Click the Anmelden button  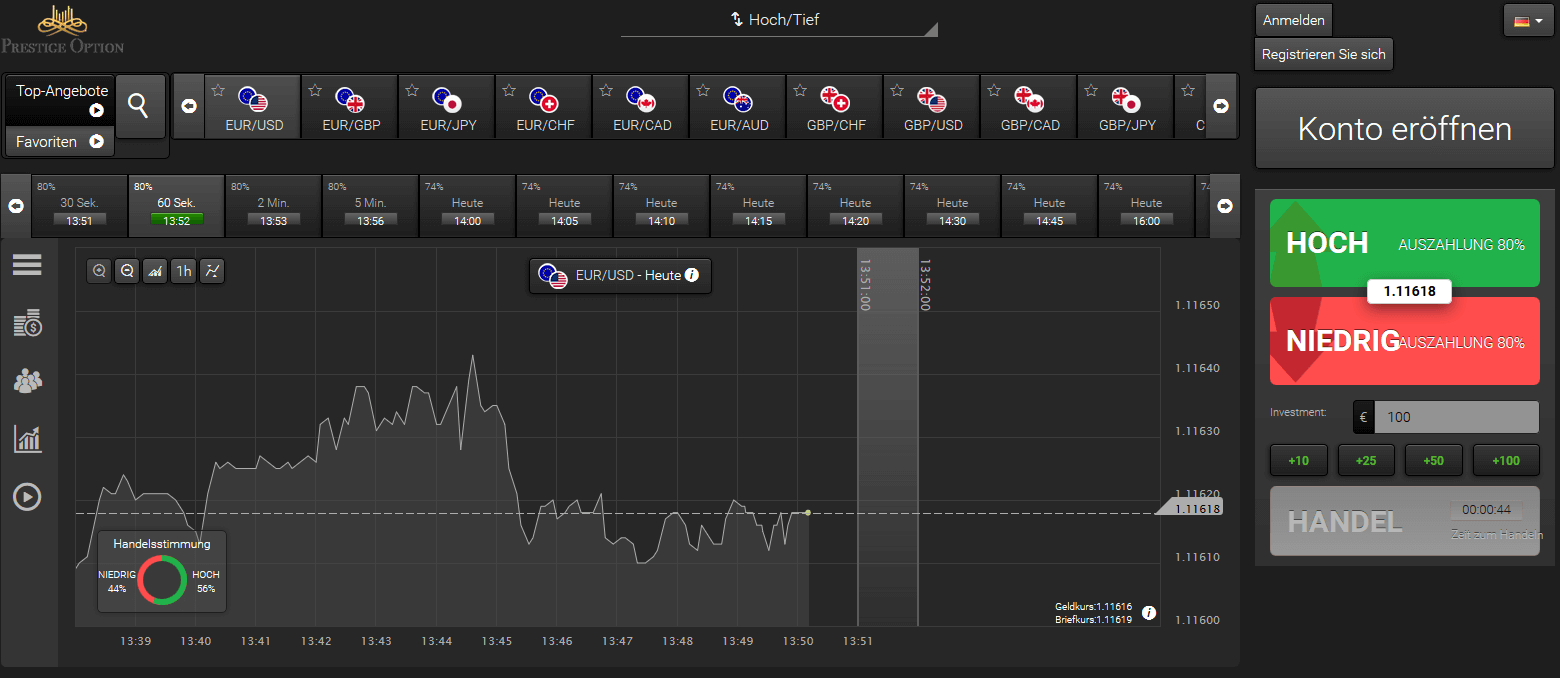click(x=1294, y=20)
